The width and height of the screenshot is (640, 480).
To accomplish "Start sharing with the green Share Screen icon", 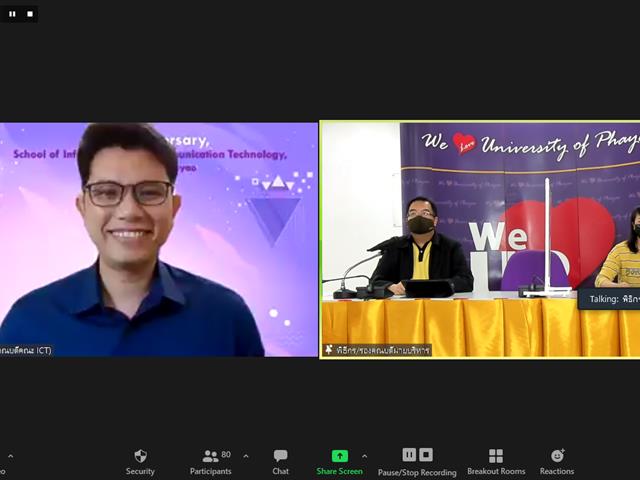I will [x=340, y=456].
